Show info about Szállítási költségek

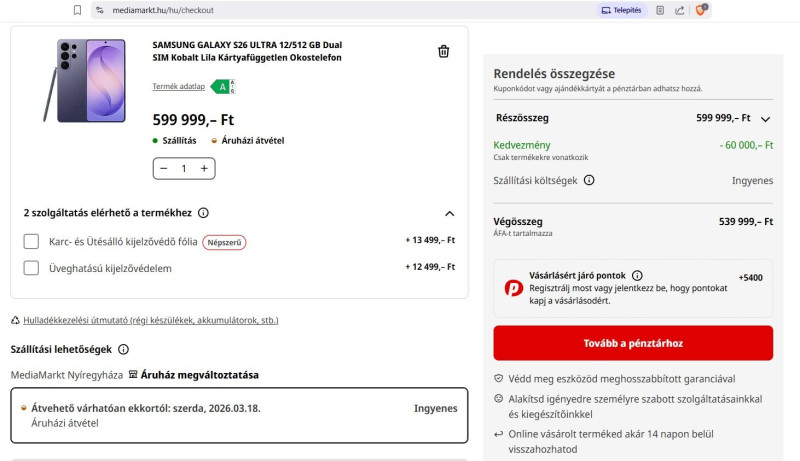coord(589,180)
